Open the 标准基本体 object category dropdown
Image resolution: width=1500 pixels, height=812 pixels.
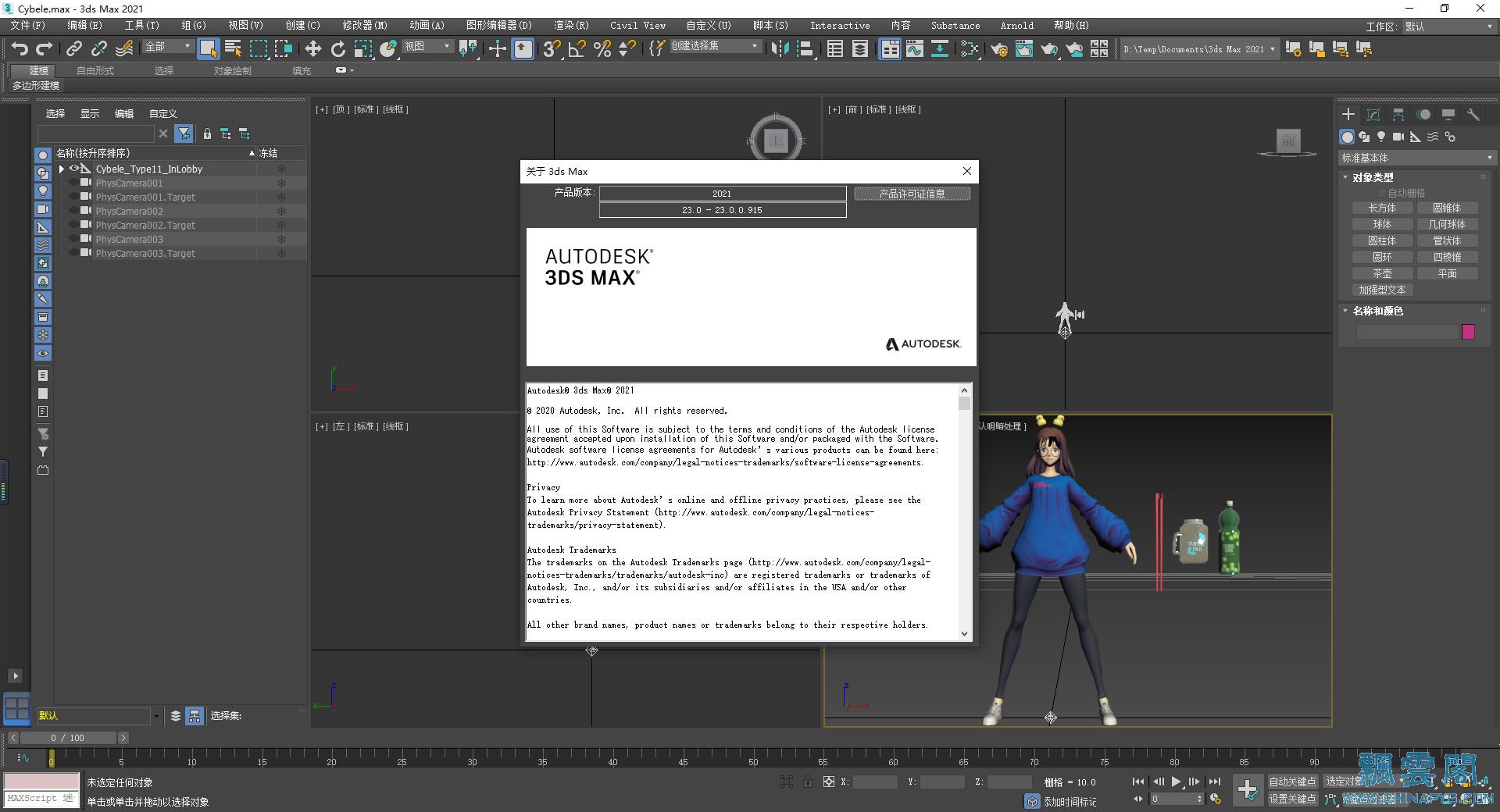pos(1416,158)
